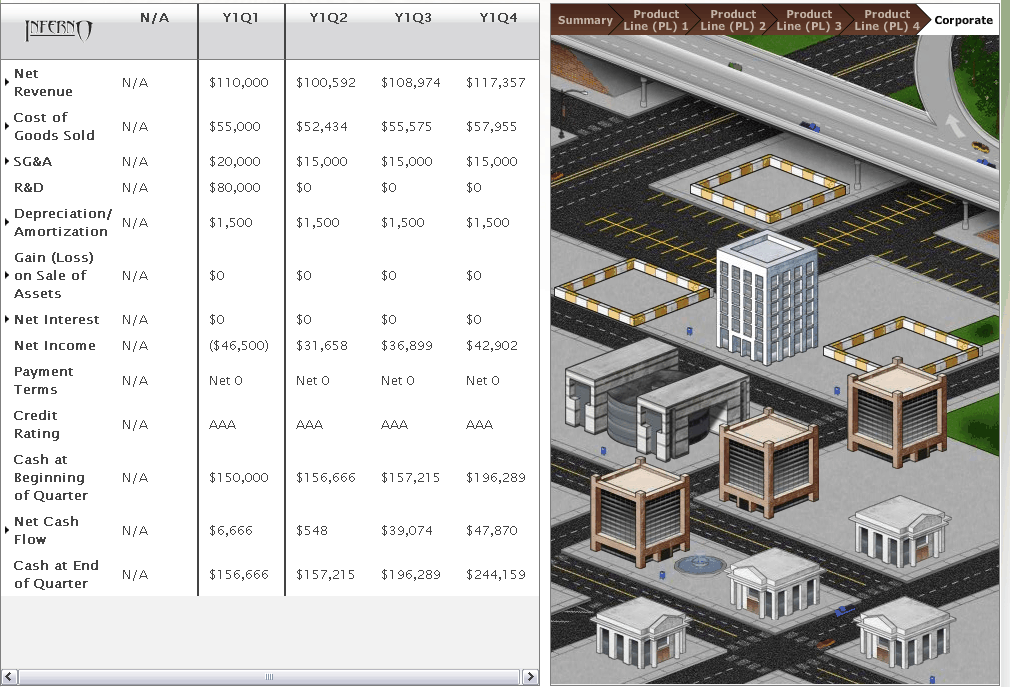Select the Y1Q1 column header
1010x687 pixels.
[240, 18]
